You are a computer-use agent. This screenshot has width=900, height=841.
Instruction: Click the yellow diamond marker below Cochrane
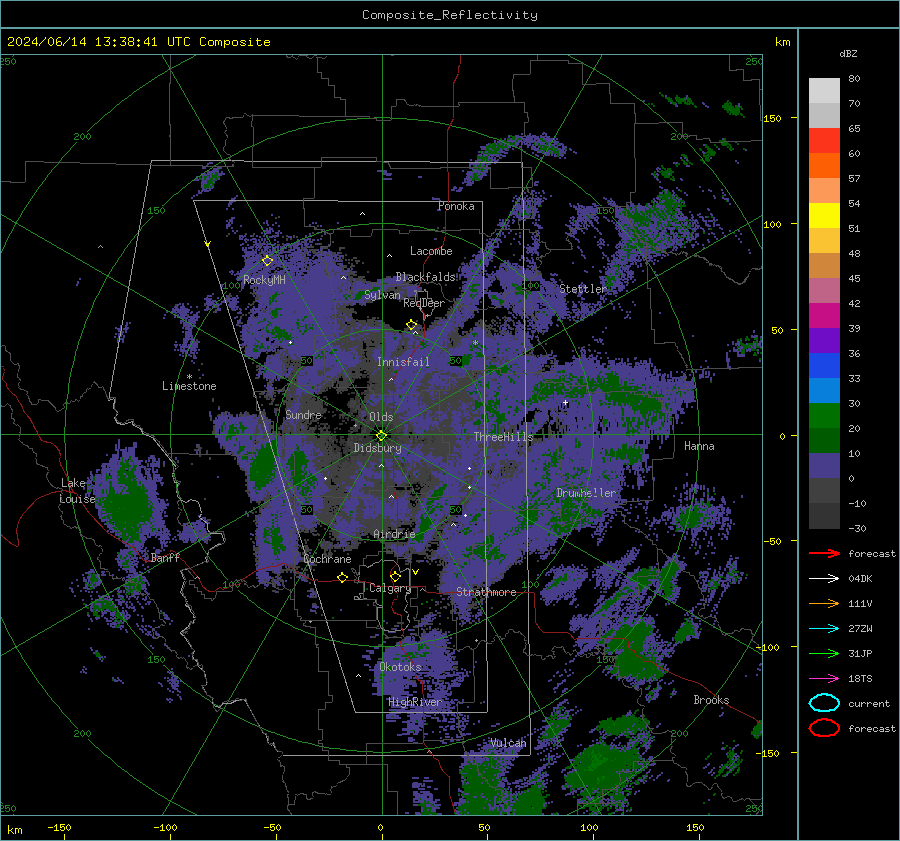(x=343, y=577)
